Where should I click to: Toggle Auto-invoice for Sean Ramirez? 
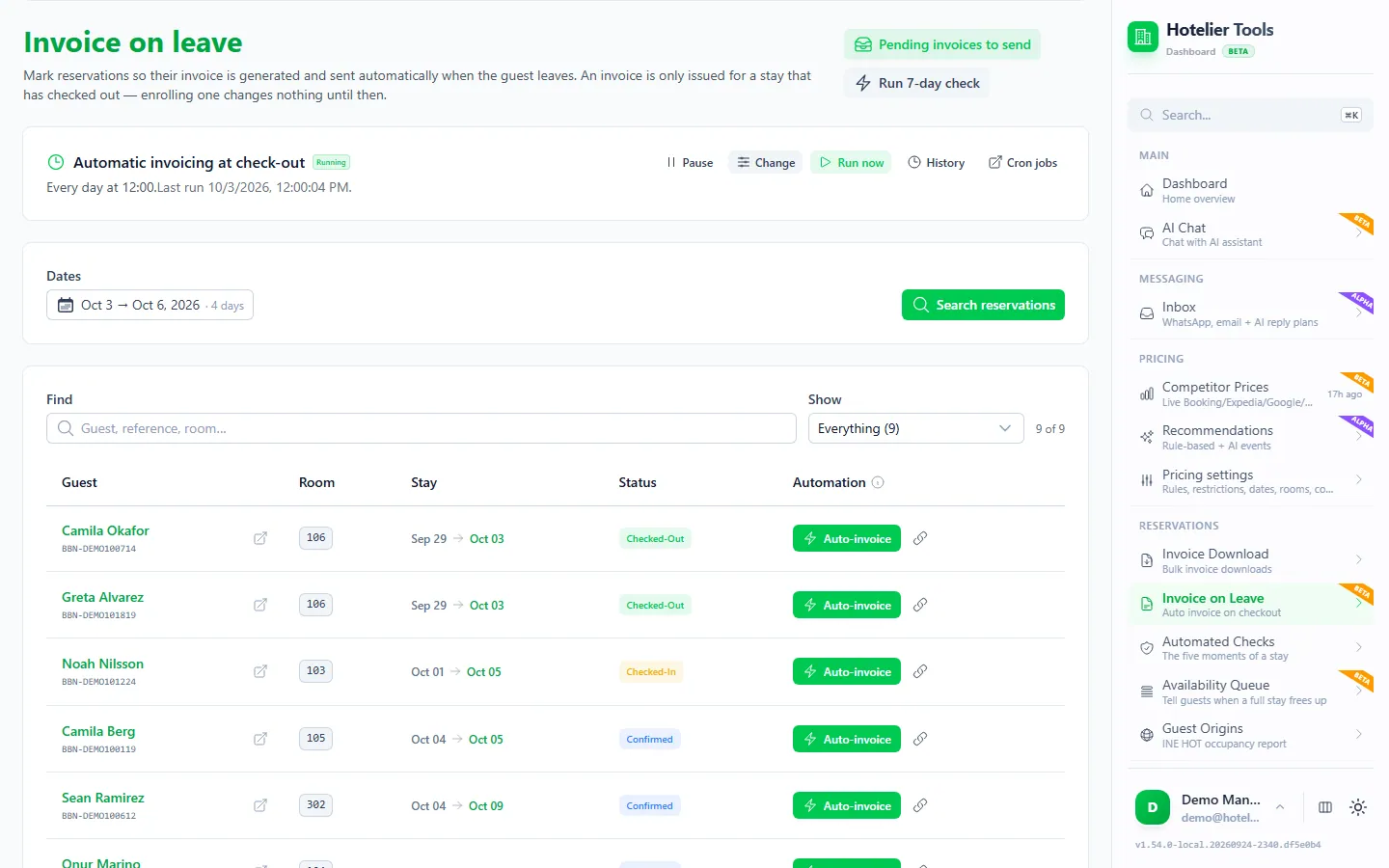pos(847,805)
